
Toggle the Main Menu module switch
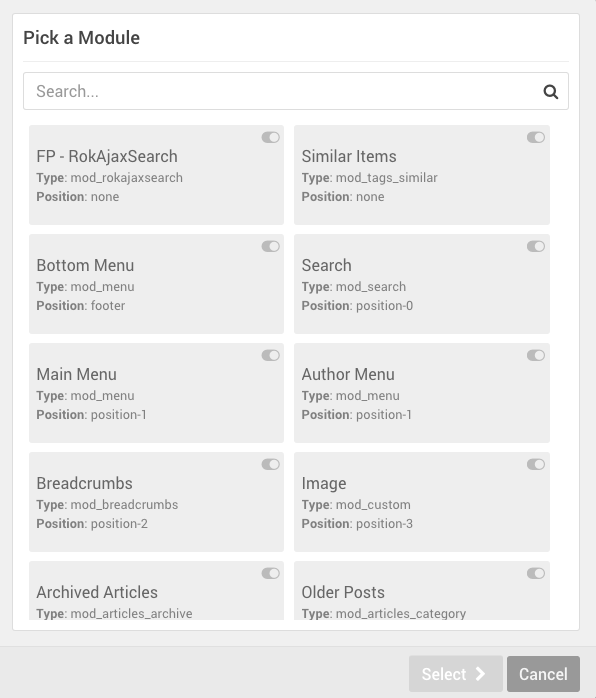pos(271,356)
